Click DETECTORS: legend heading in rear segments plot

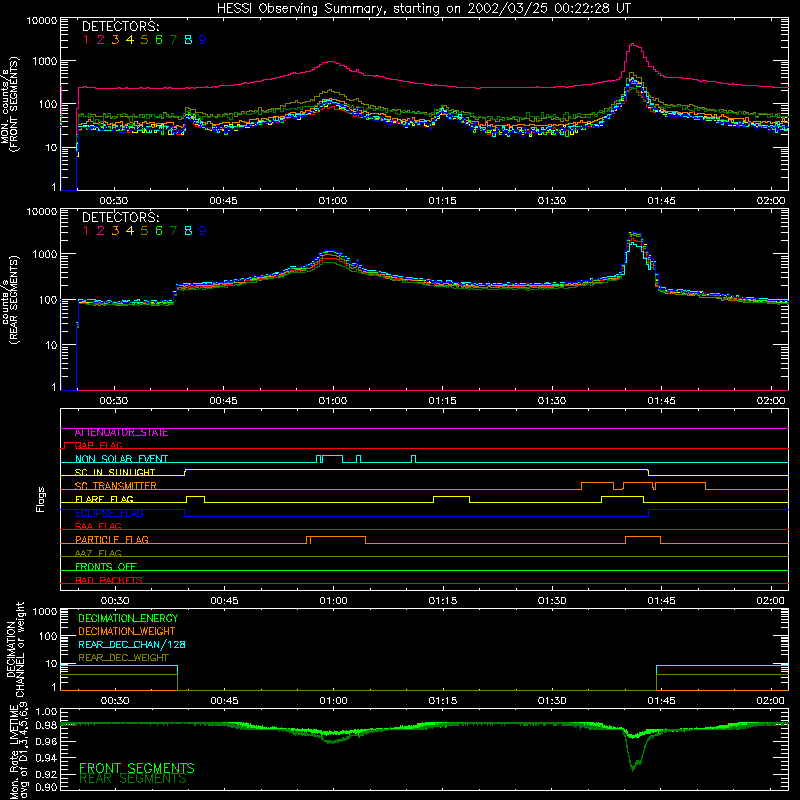(120, 217)
